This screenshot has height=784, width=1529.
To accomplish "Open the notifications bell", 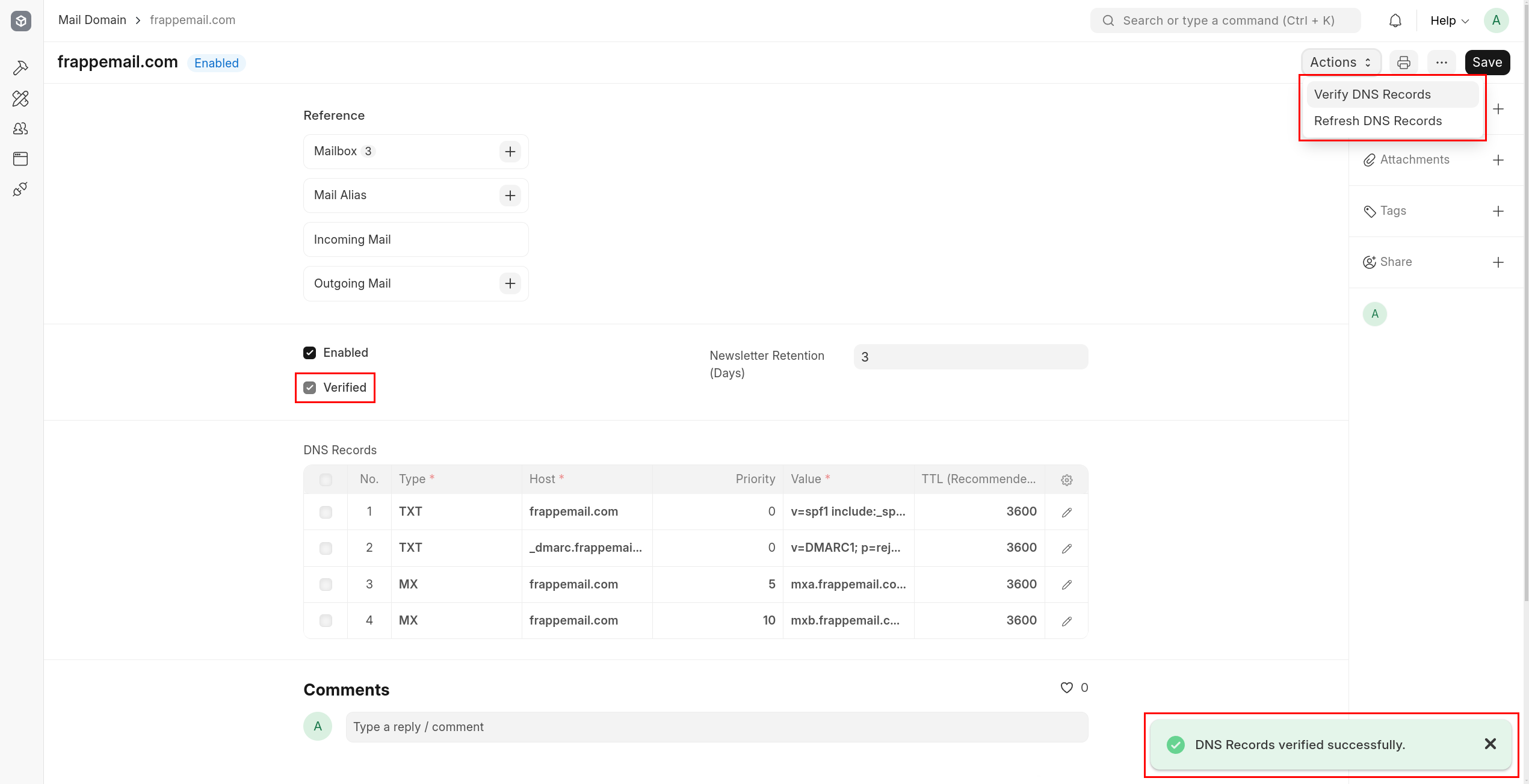I will [x=1395, y=21].
